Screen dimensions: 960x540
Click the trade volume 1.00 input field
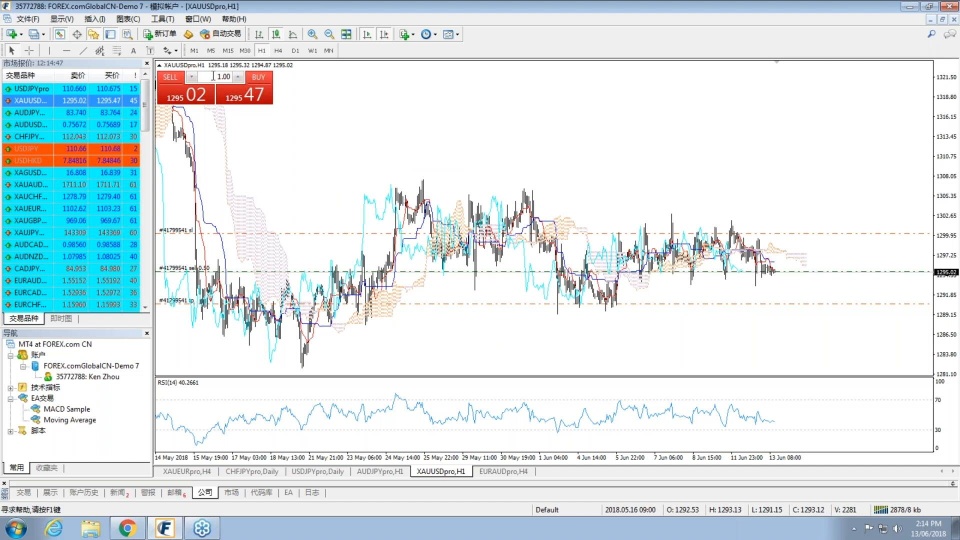[220, 77]
